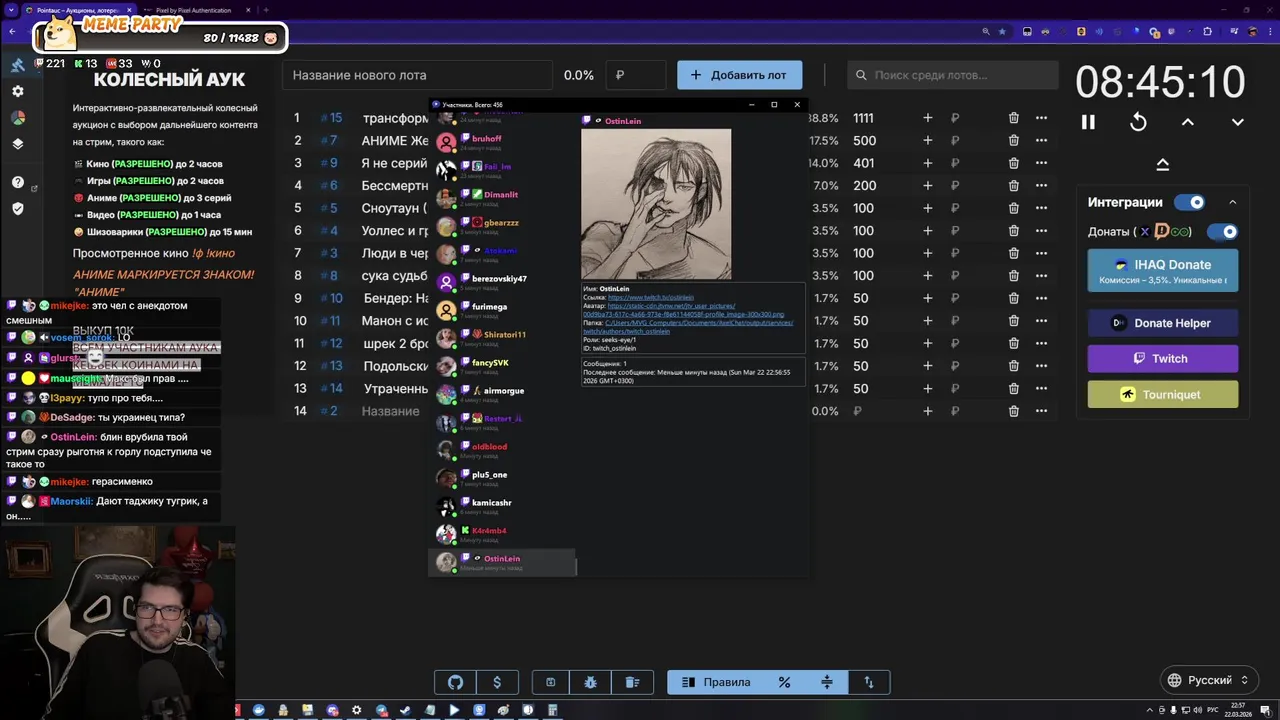Collapse the timer panel with underlined chevron
1280x720 pixels.
(1162, 164)
